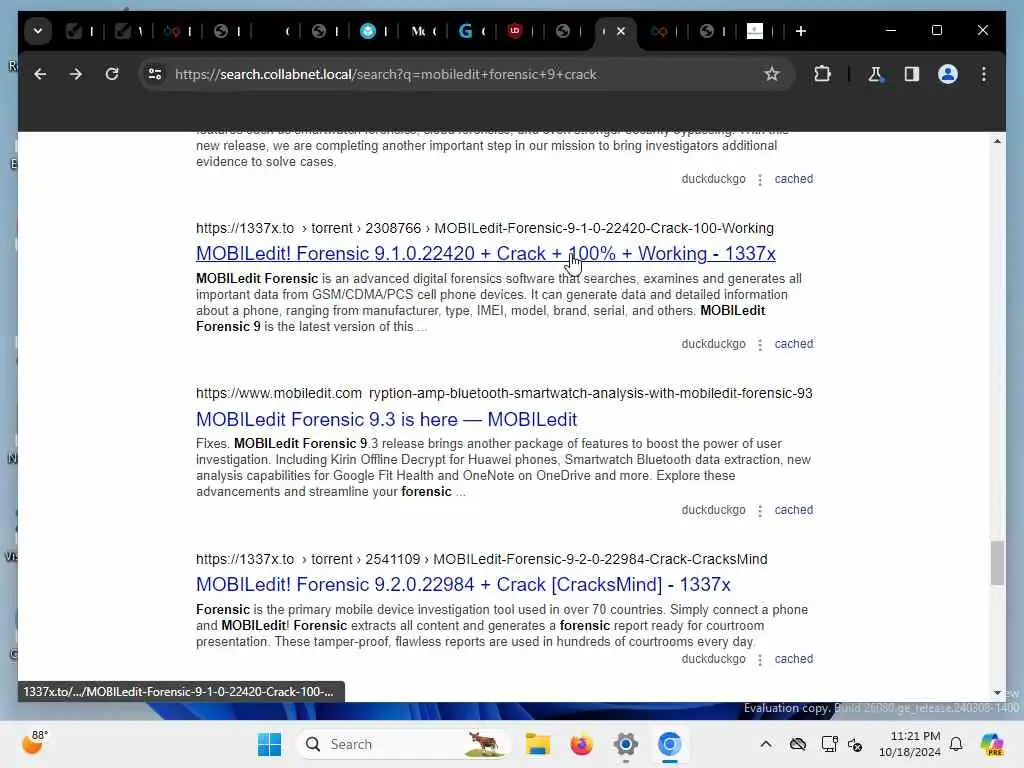This screenshot has width=1024, height=768.
Task: Launch Firefox from the taskbar
Action: tap(581, 744)
